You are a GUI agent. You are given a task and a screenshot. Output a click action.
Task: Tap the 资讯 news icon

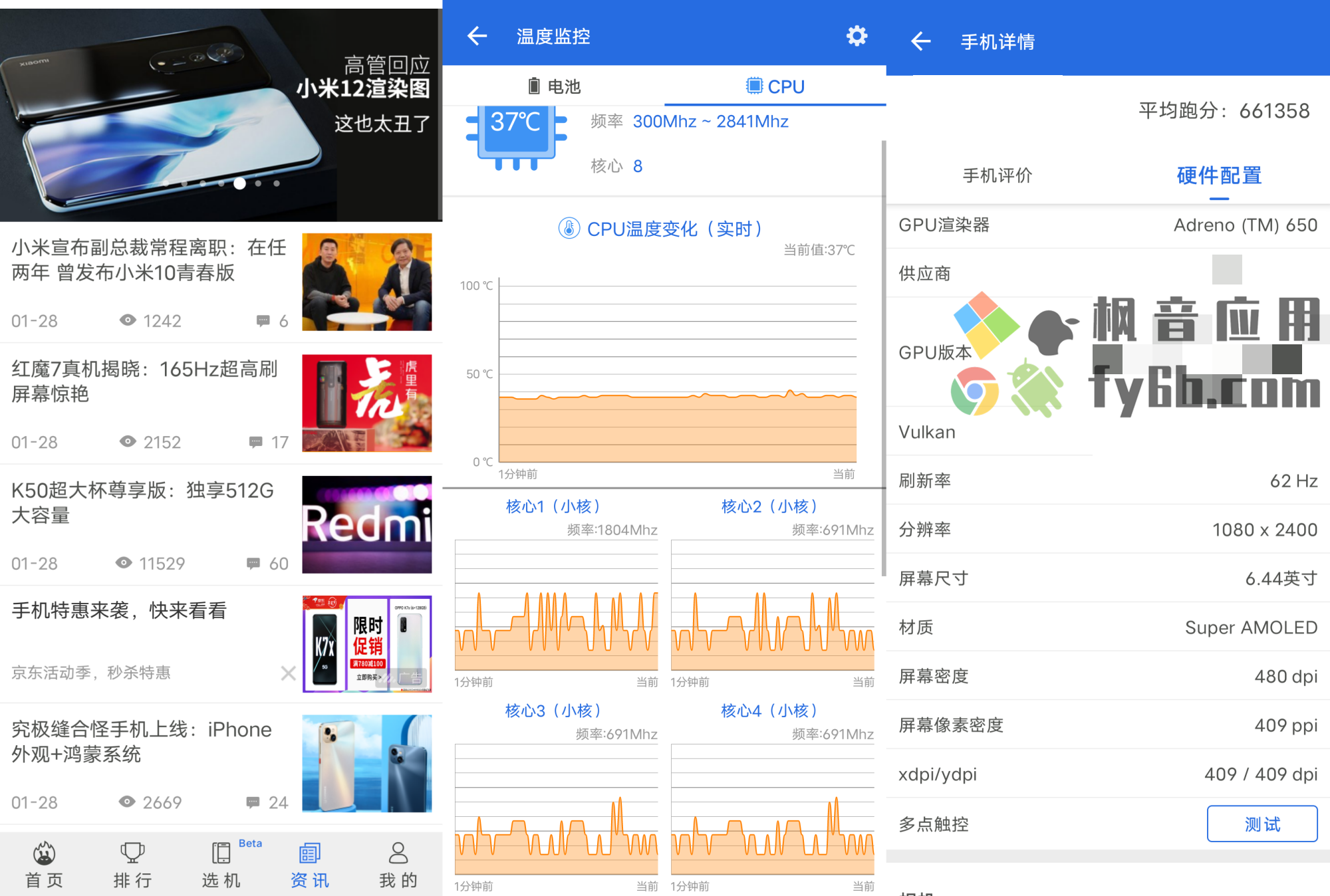coord(309,853)
